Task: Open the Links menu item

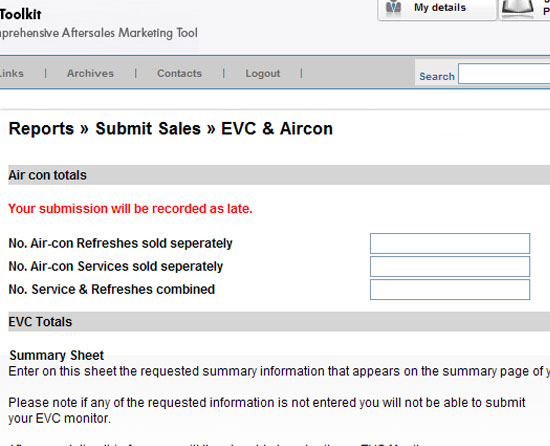Action: 12,73
